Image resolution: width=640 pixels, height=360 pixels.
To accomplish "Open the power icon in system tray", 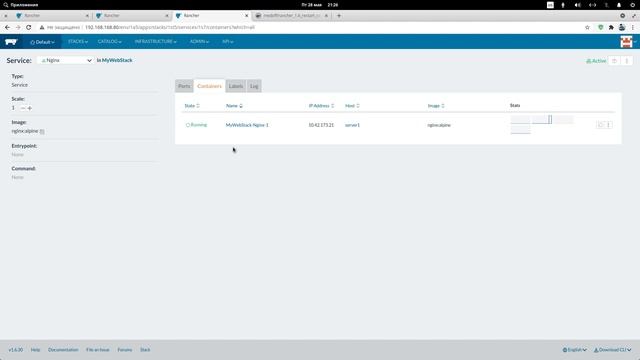I will point(633,5).
